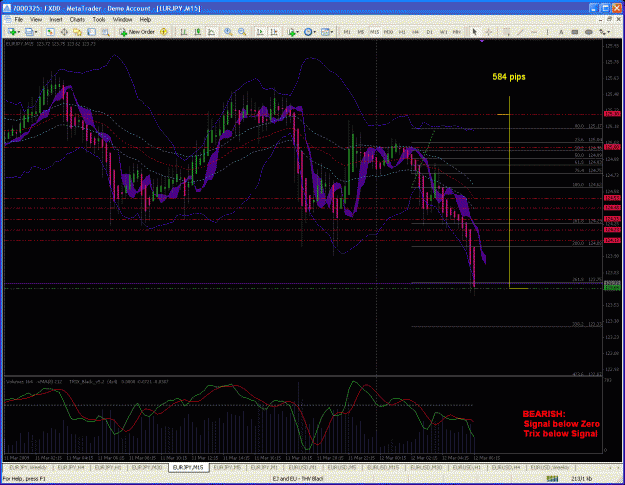Open the Tools menu
Screen dimensions: 625x485
99,20
